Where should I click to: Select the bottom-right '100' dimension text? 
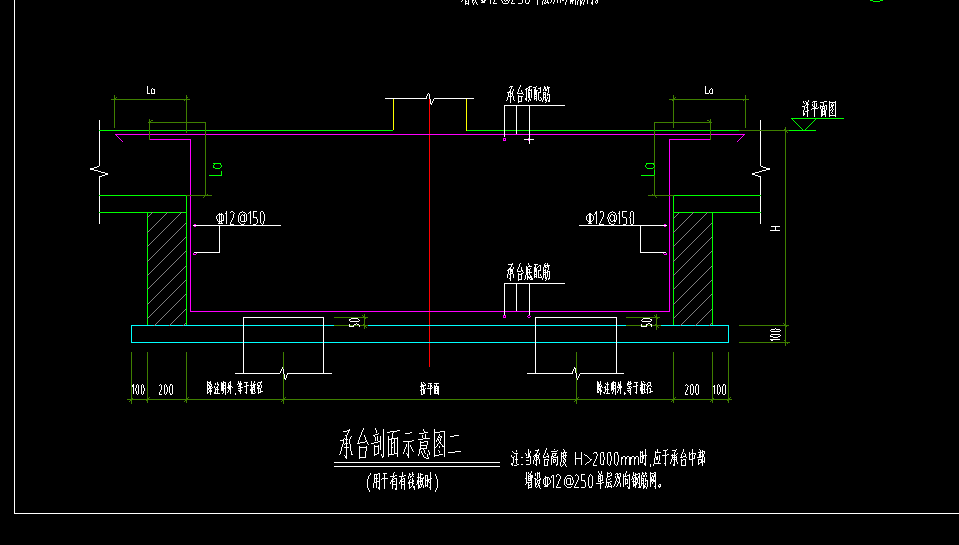click(x=719, y=390)
